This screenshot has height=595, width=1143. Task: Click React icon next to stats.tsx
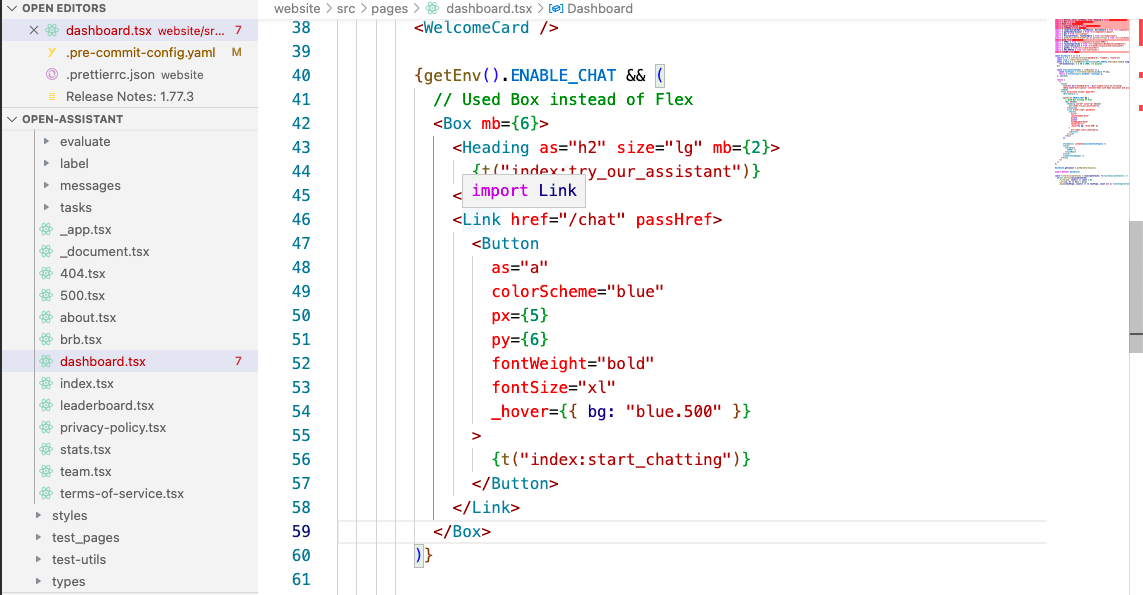click(47, 449)
